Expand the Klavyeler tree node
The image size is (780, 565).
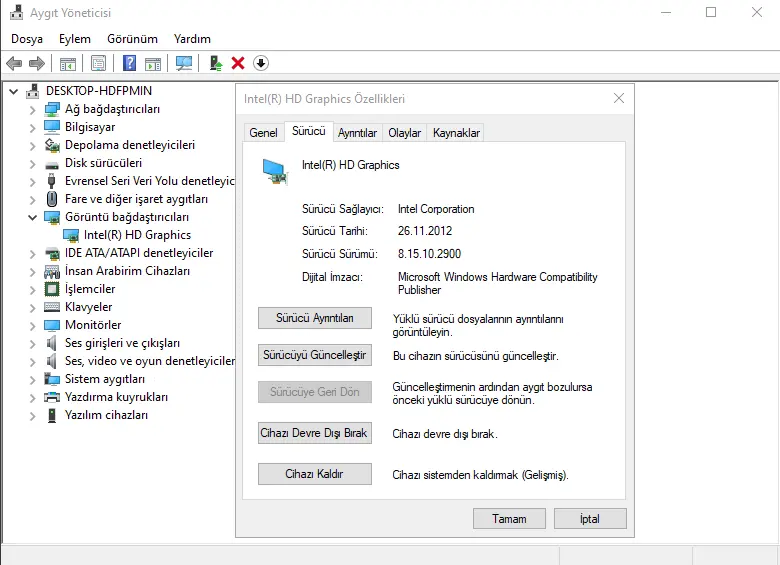pyautogui.click(x=32, y=307)
